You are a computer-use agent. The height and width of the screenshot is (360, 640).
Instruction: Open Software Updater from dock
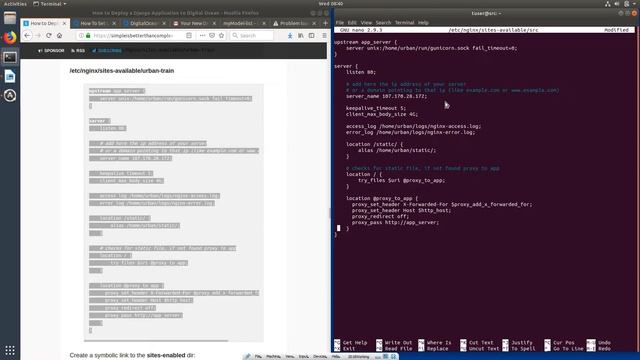[x=10, y=96]
